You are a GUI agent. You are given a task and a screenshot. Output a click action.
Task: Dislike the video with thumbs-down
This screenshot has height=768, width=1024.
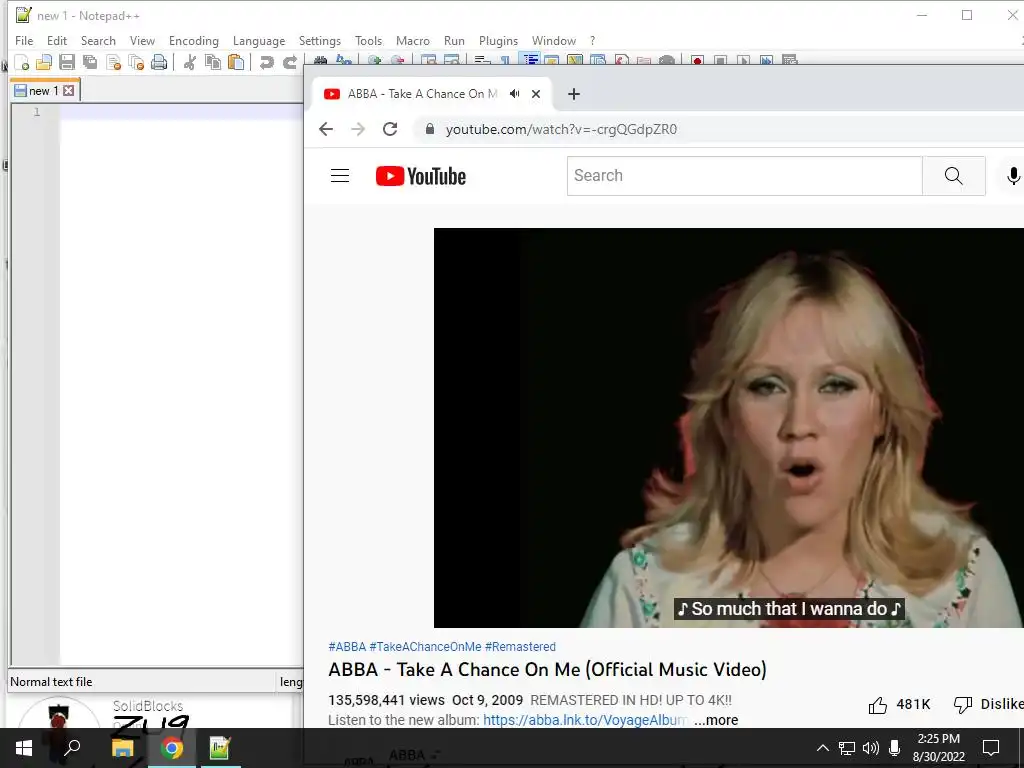[x=989, y=705]
